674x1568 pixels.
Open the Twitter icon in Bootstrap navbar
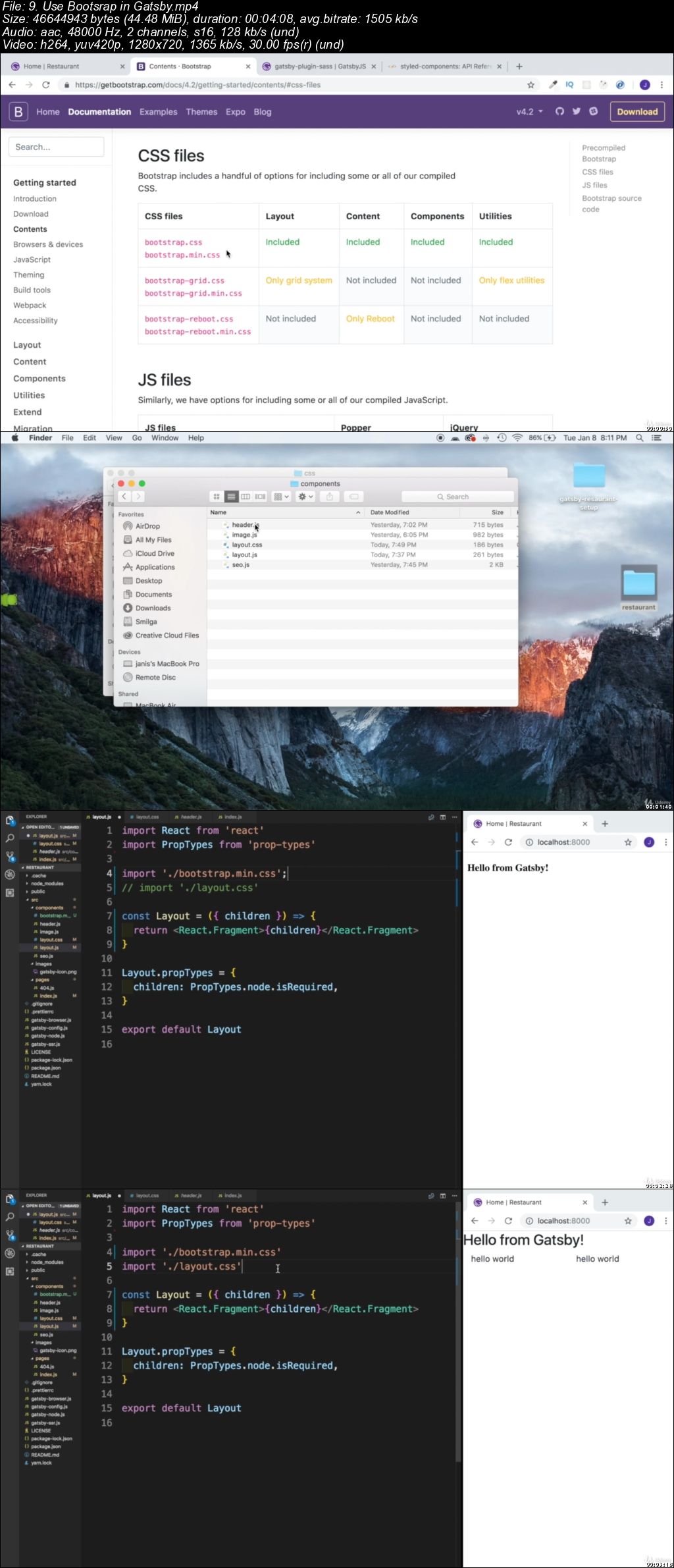pos(577,111)
